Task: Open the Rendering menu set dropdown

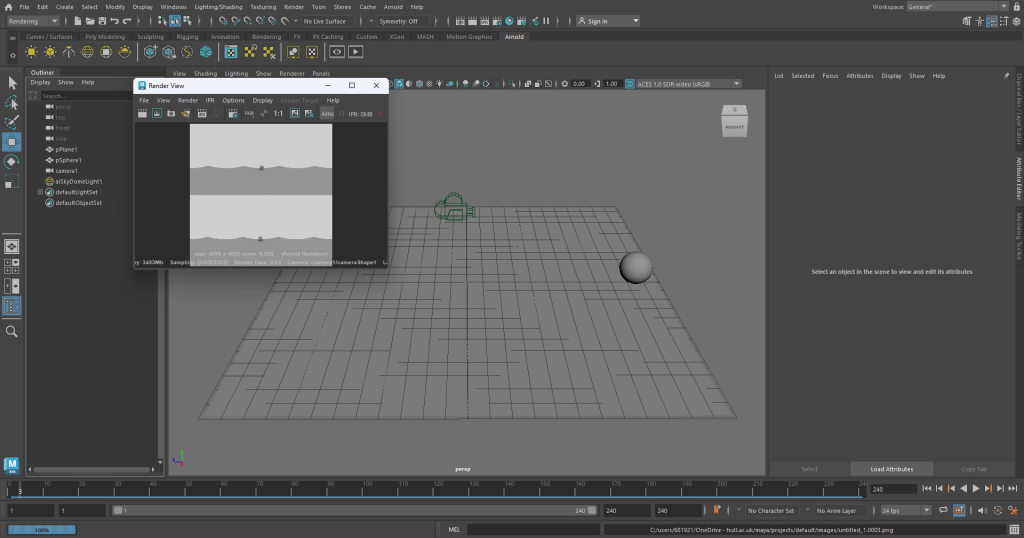Action: [x=34, y=21]
